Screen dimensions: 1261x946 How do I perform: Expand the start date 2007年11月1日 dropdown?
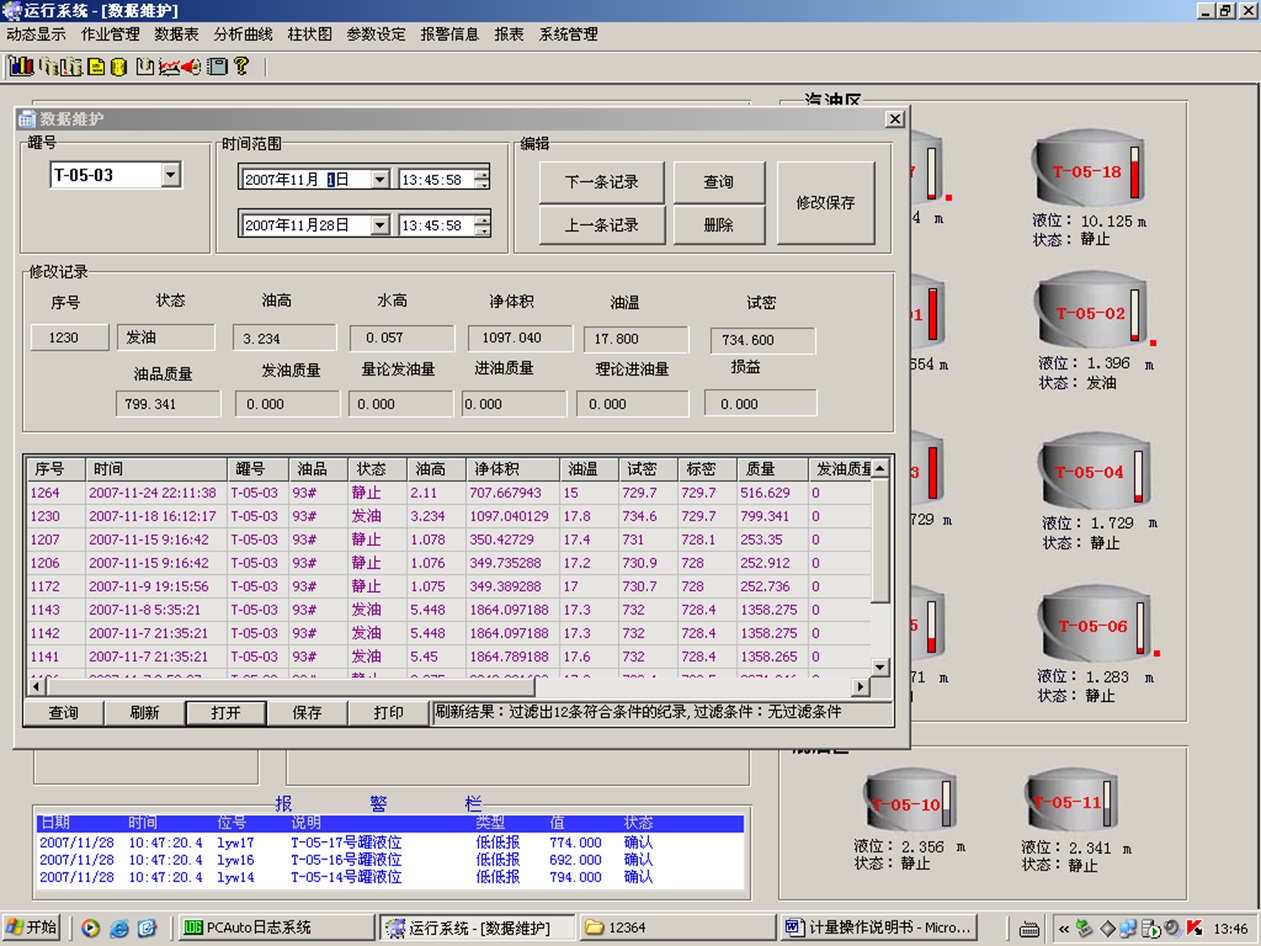pos(380,180)
